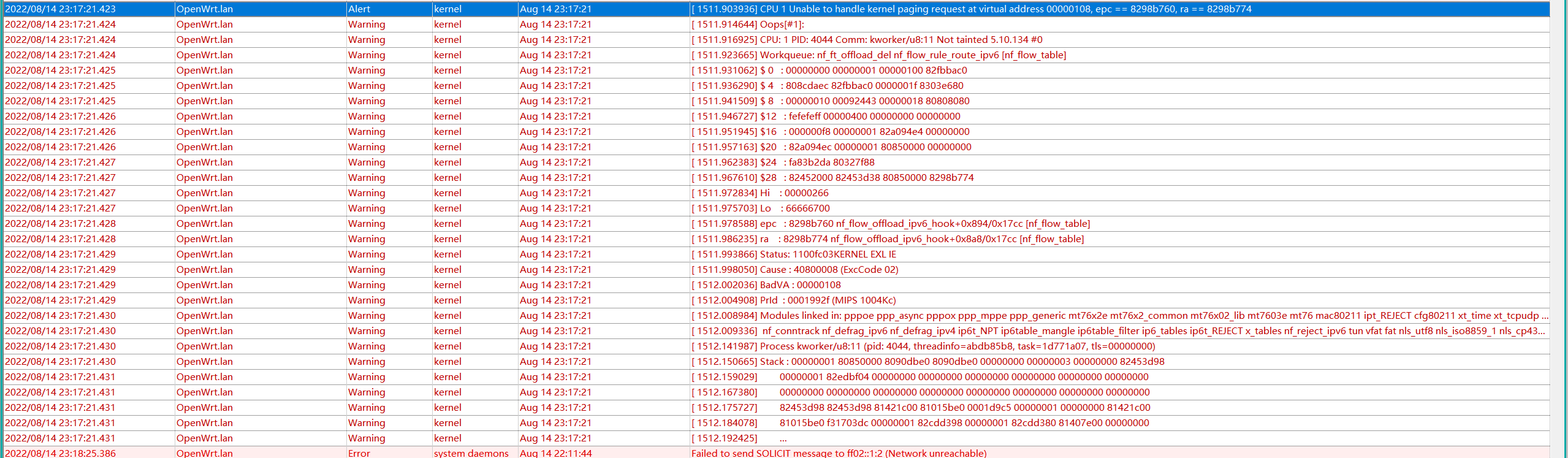The width and height of the screenshot is (1568, 458).
Task: Click the '[ 1512.192425] ...' log message
Action: coord(739,438)
